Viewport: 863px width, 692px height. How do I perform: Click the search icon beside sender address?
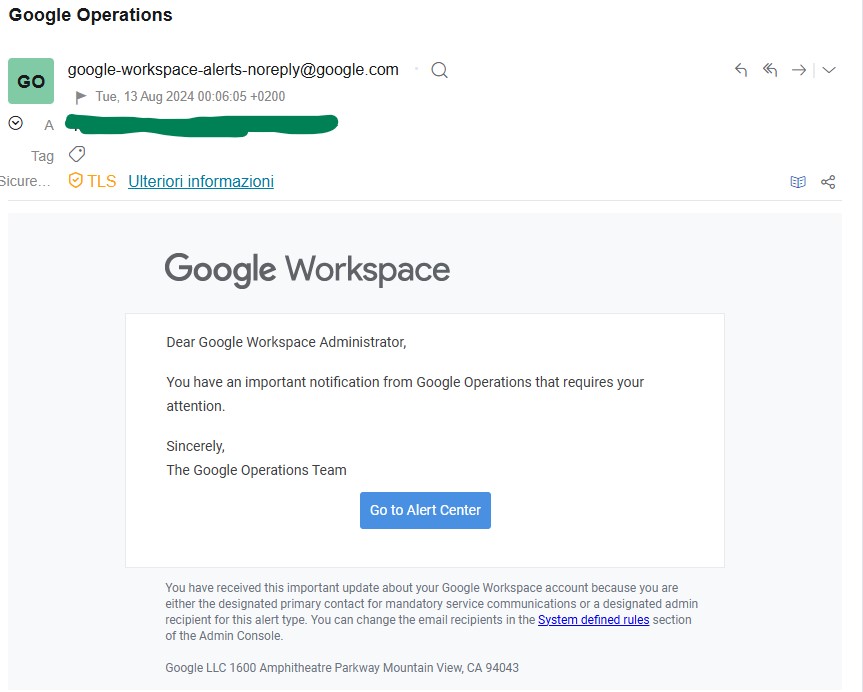click(439, 70)
